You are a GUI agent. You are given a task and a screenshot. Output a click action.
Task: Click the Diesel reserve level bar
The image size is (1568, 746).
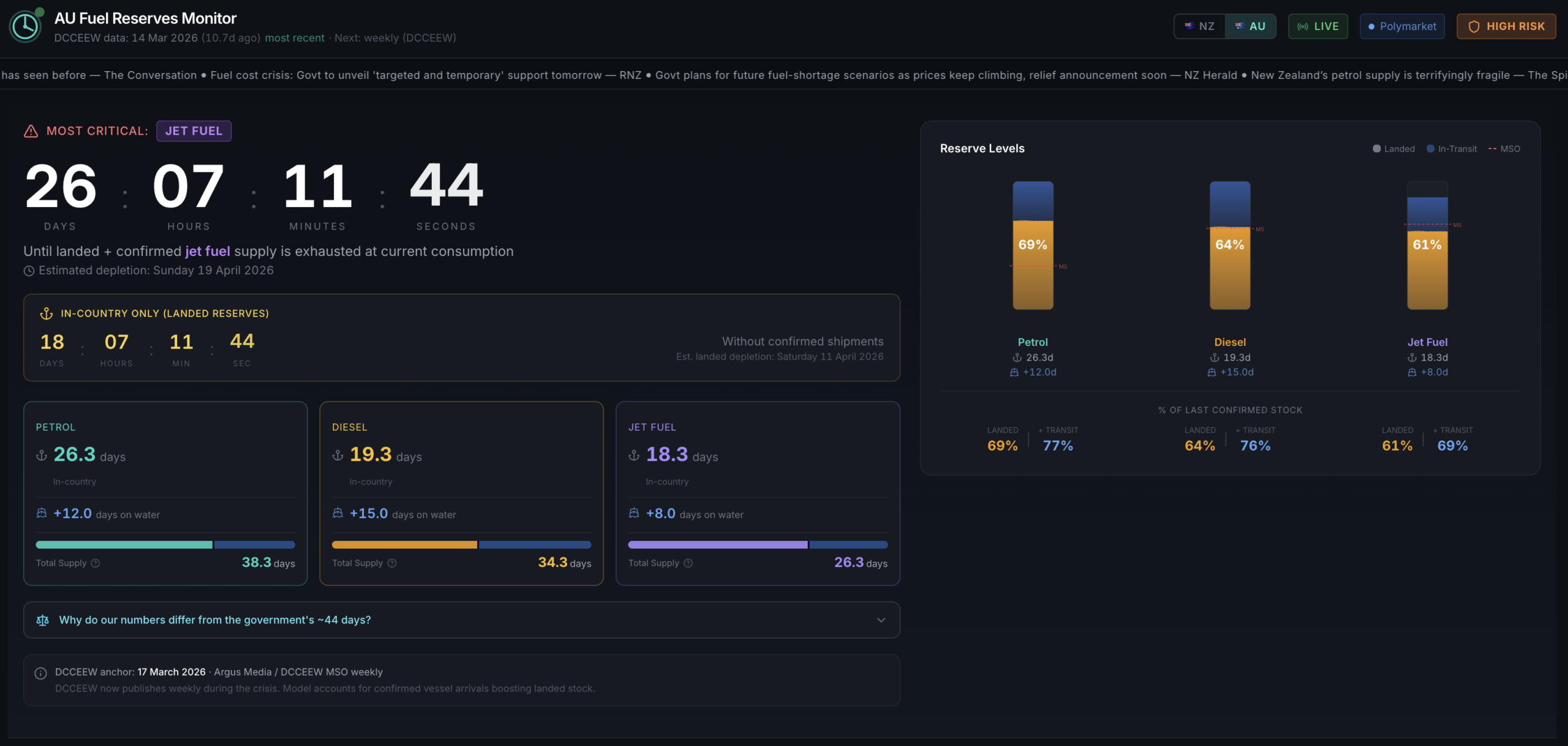[1229, 245]
